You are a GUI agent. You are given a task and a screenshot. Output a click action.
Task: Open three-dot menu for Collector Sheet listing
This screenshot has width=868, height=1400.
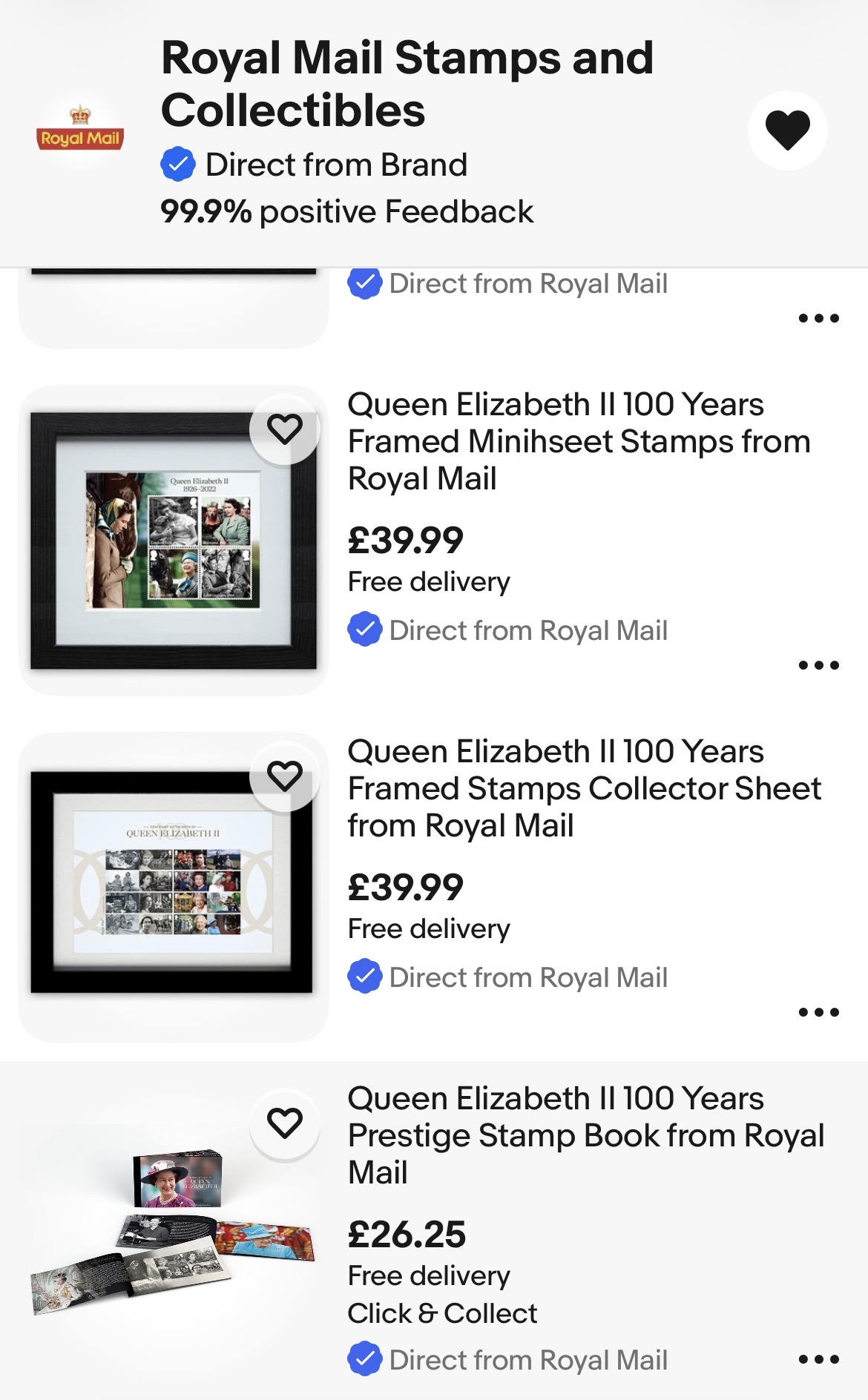coord(818,1012)
